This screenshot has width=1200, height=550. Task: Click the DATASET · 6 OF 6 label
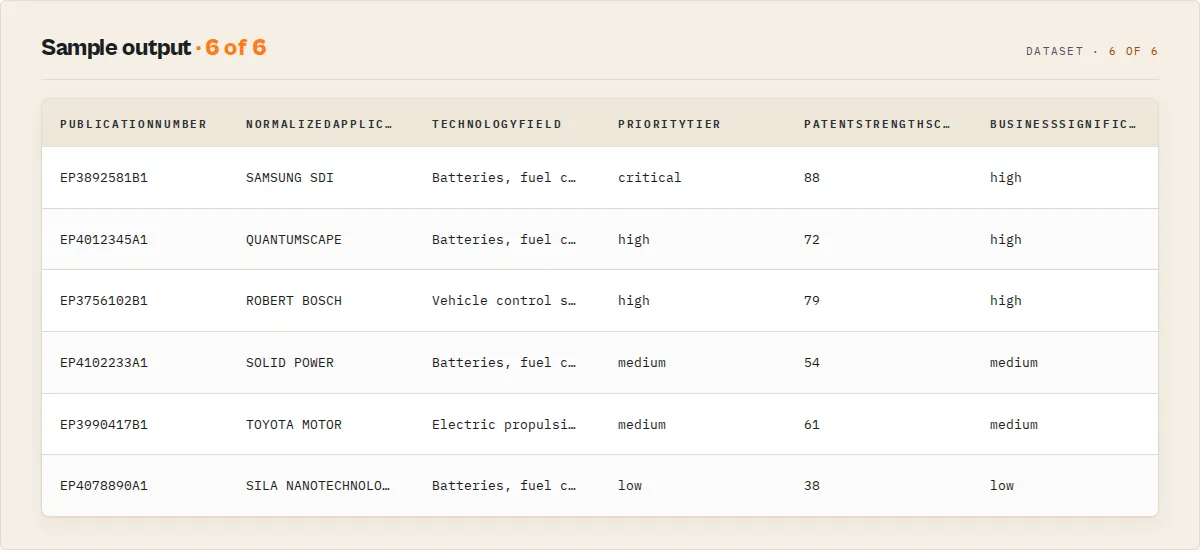tap(1092, 51)
